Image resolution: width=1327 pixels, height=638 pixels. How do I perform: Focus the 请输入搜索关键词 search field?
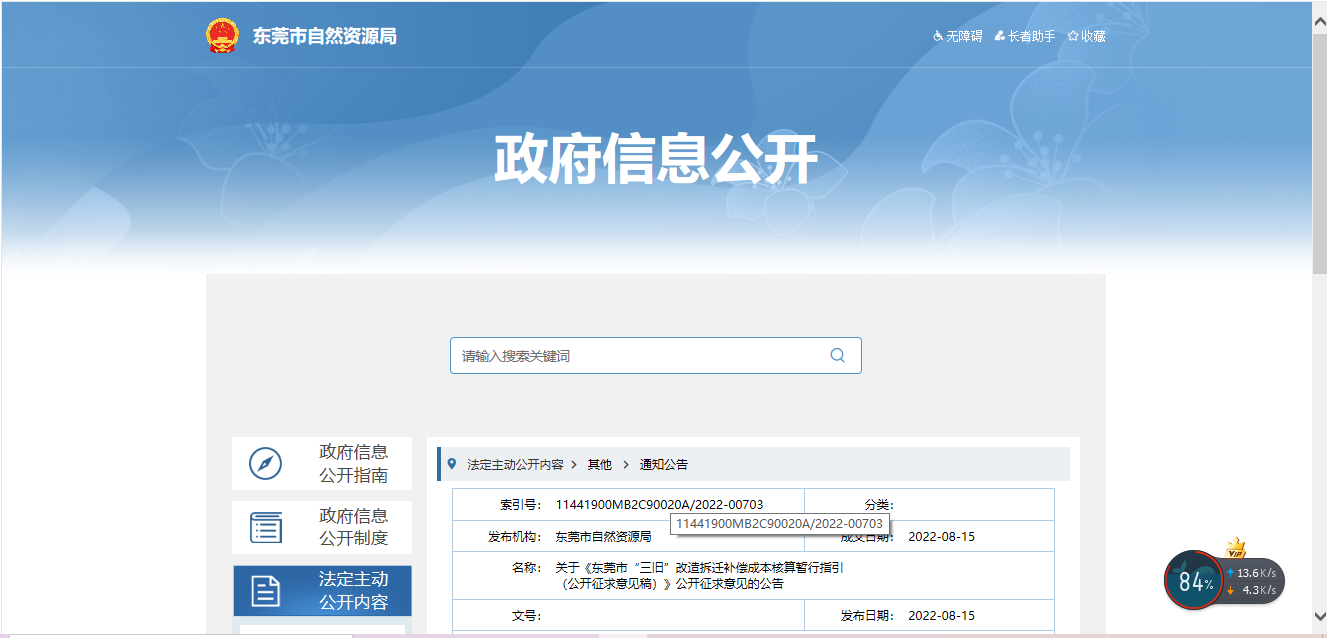pyautogui.click(x=640, y=356)
